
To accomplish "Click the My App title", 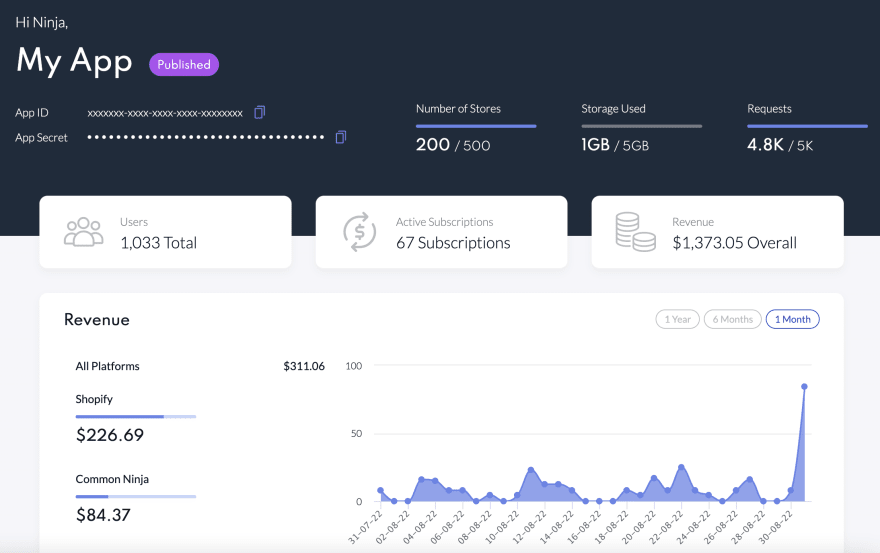I will point(74,61).
